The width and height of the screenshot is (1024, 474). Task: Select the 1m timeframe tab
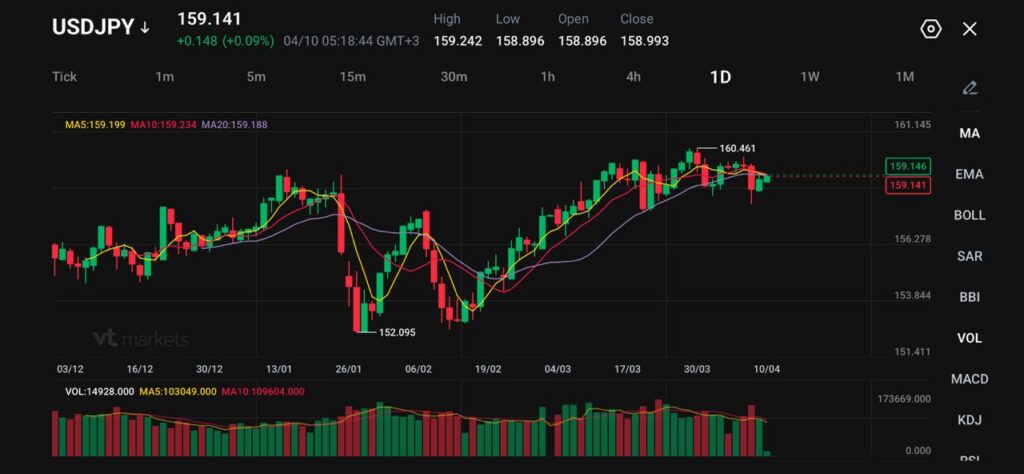coord(164,77)
